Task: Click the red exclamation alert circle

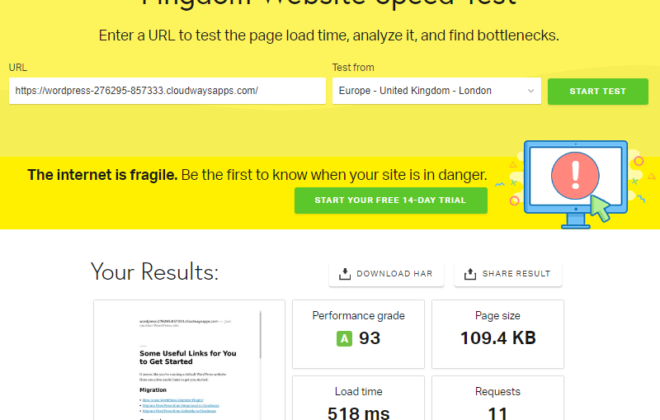Action: [575, 175]
